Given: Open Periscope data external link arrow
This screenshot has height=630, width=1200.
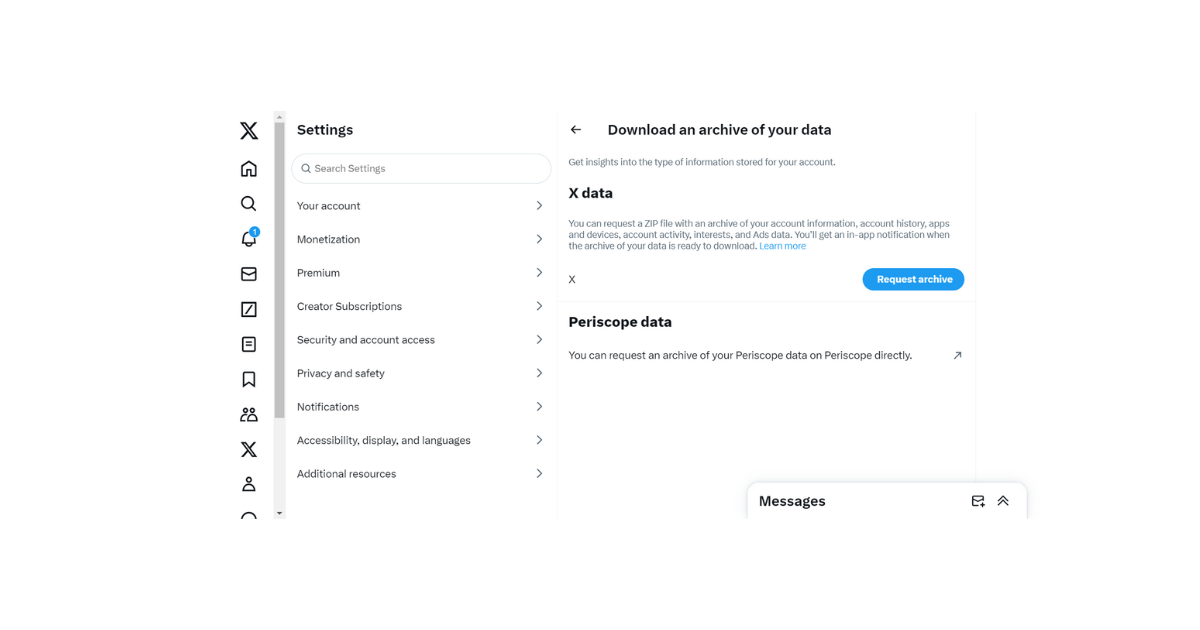Looking at the screenshot, I should (957, 355).
